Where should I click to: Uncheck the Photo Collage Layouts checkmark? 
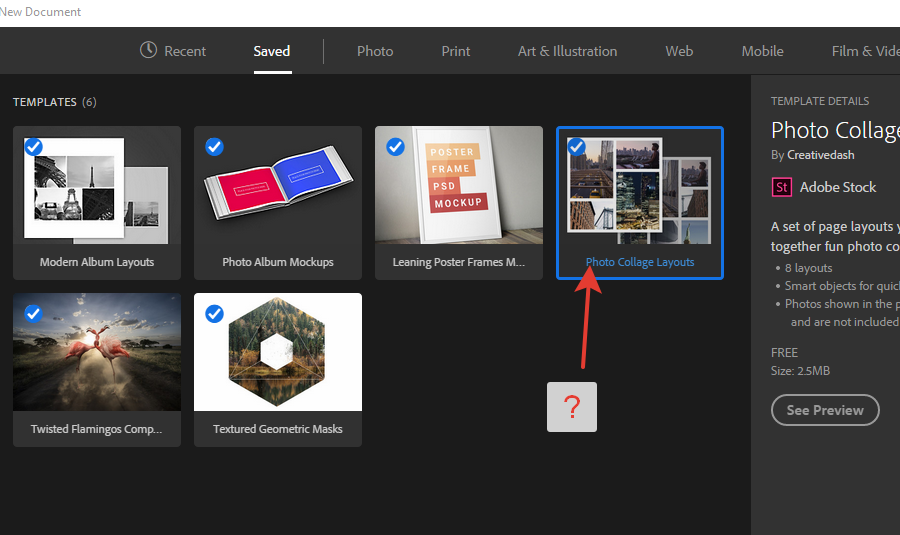576,147
